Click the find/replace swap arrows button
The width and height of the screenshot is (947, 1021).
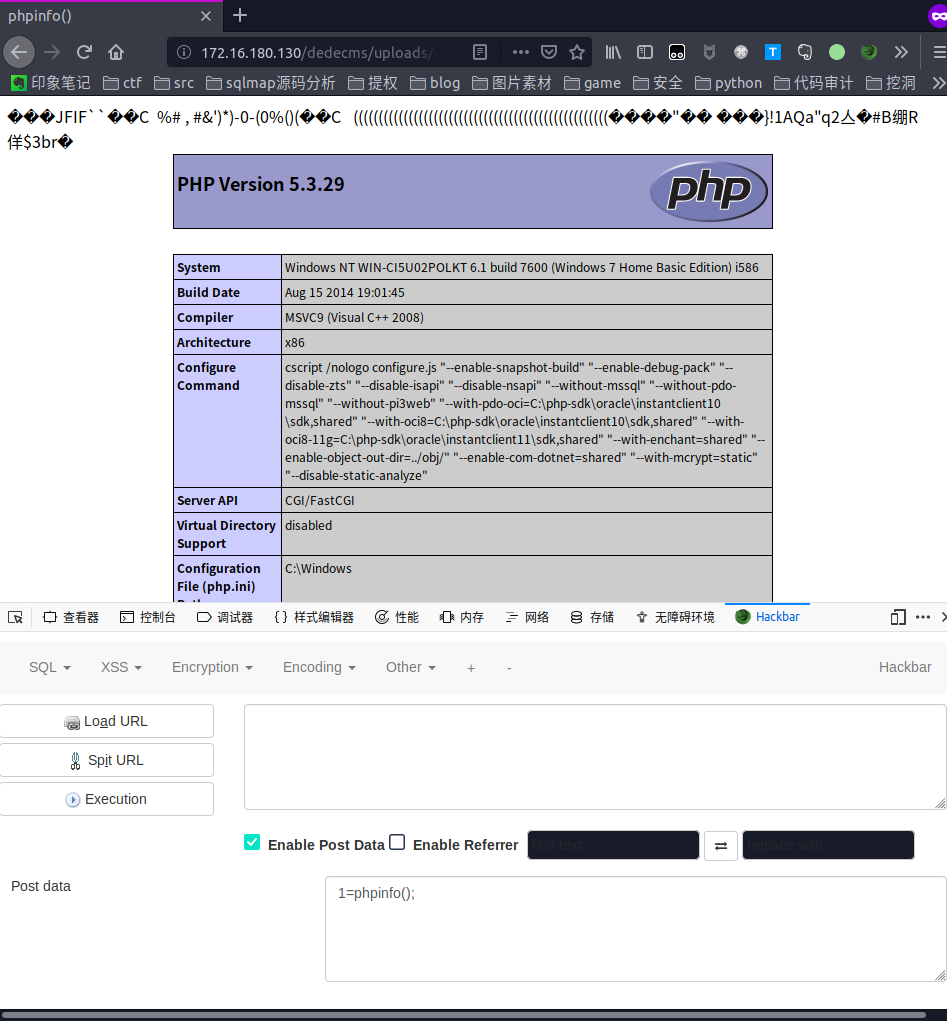point(720,845)
